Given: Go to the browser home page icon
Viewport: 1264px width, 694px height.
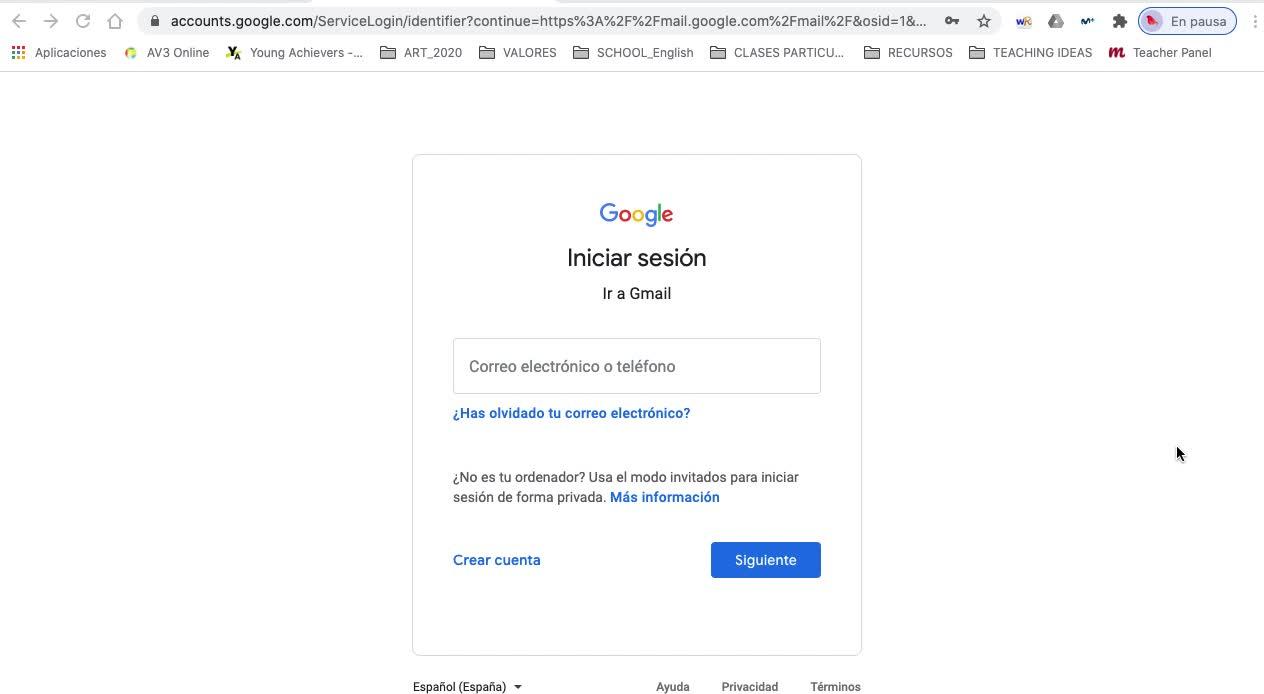Looking at the screenshot, I should [x=115, y=21].
